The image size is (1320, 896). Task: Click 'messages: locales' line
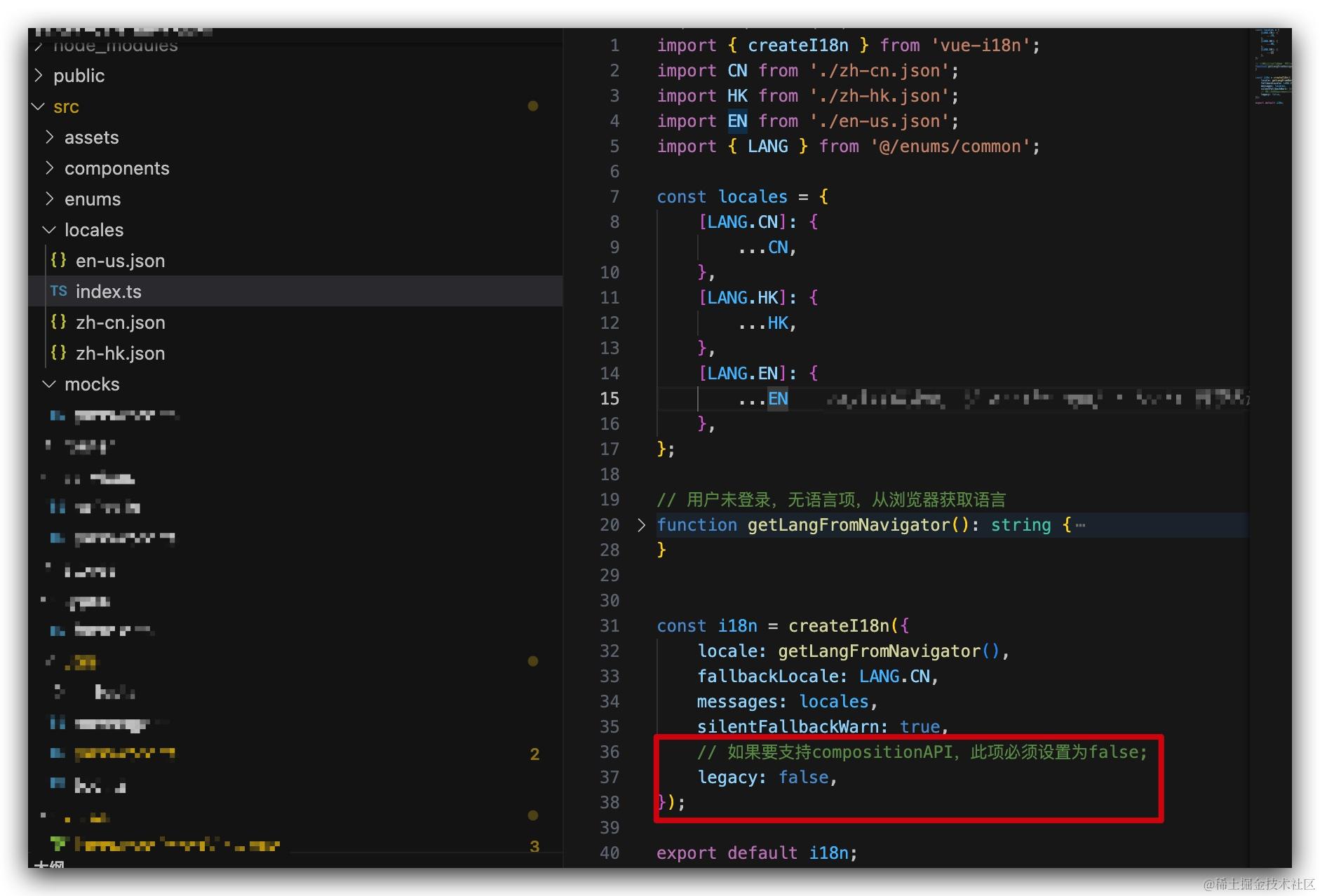tap(787, 701)
